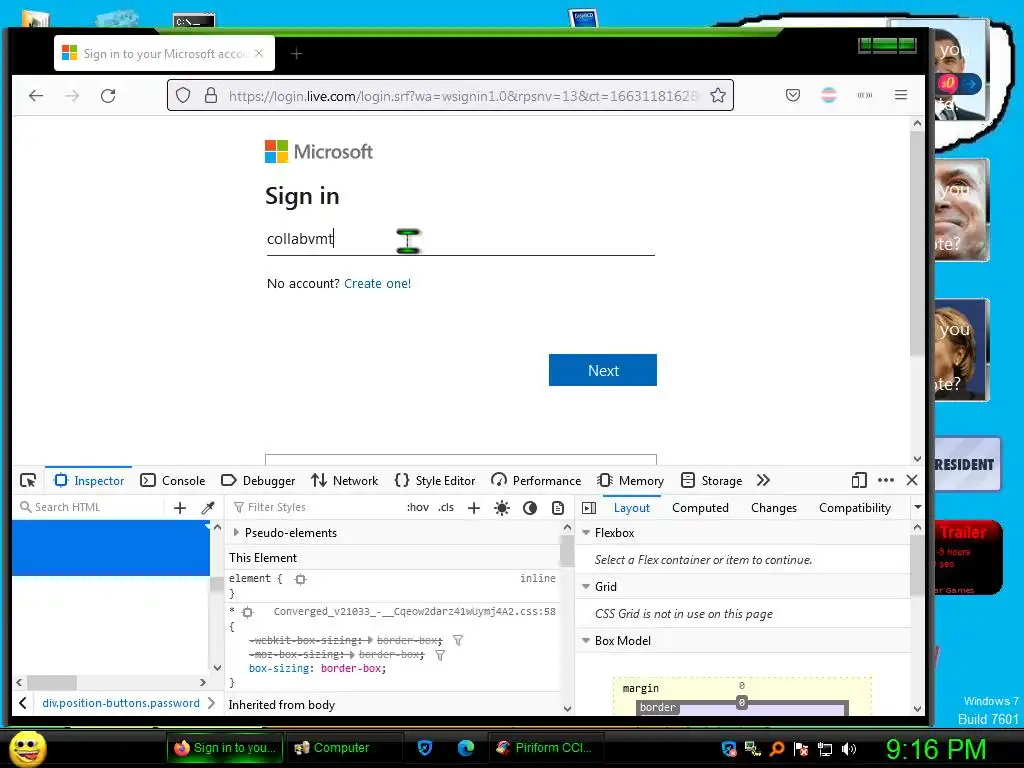Select div.position-buttons.password breadcrumb
This screenshot has height=768, width=1024.
(121, 703)
